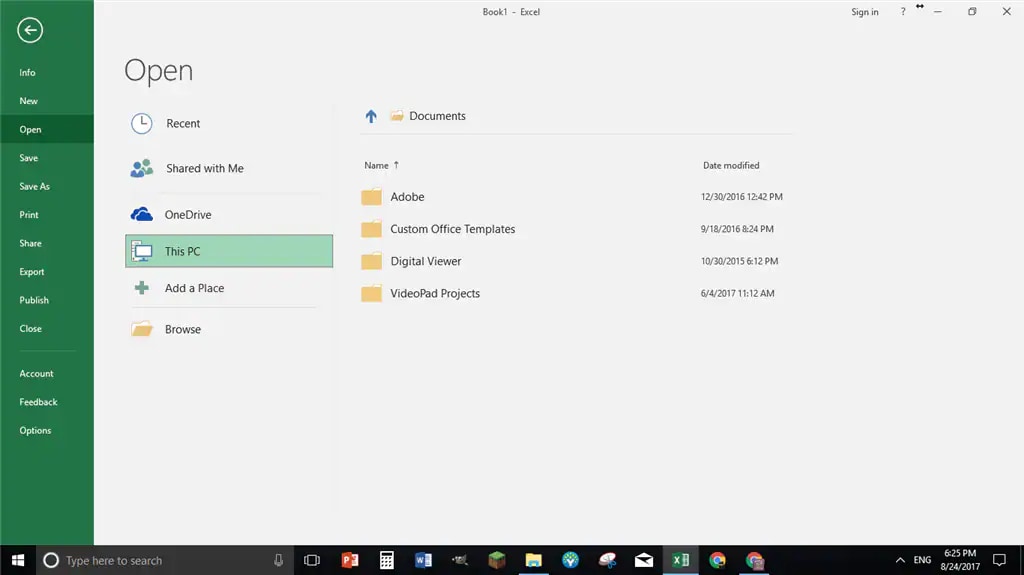Open the Custom Office Templates folder
Viewport: 1024px width, 575px height.
[x=452, y=229]
